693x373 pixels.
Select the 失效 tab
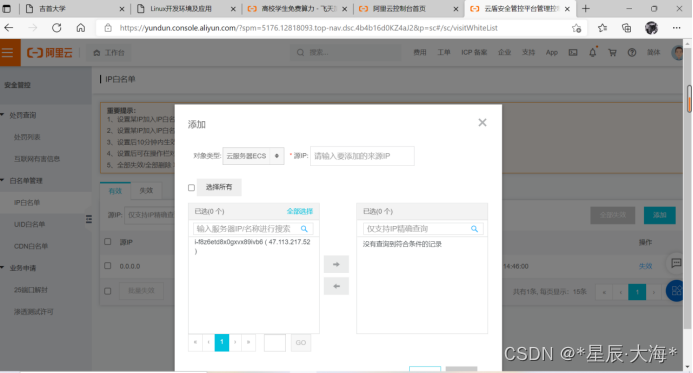coord(146,190)
